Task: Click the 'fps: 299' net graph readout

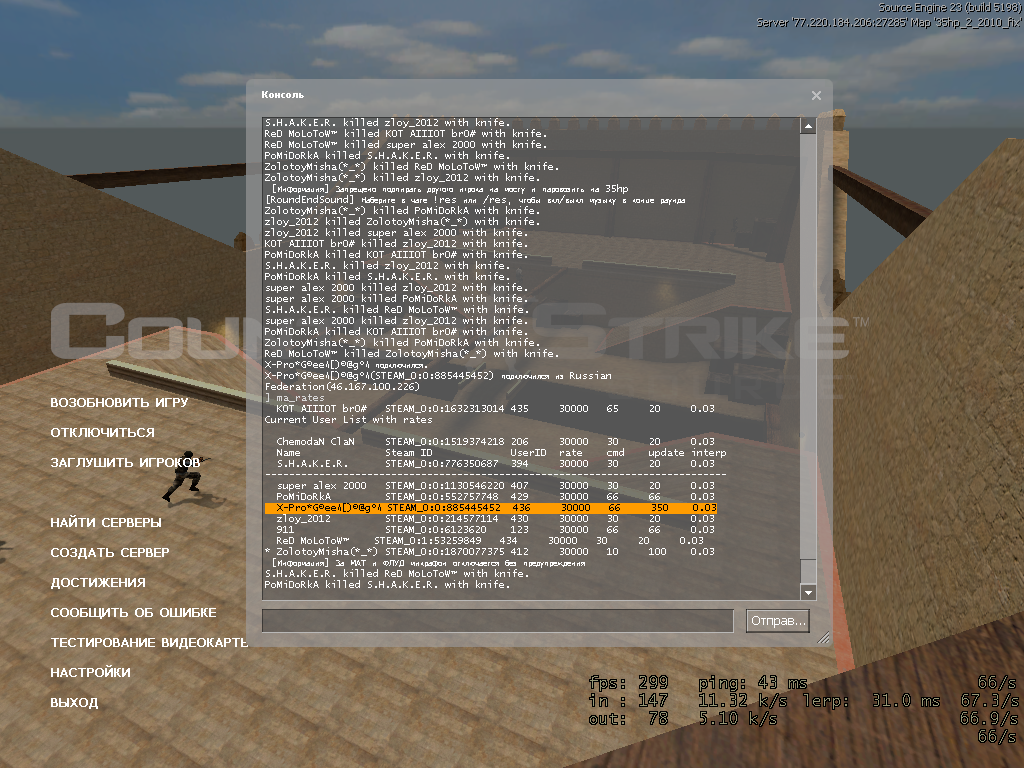Action: click(628, 683)
